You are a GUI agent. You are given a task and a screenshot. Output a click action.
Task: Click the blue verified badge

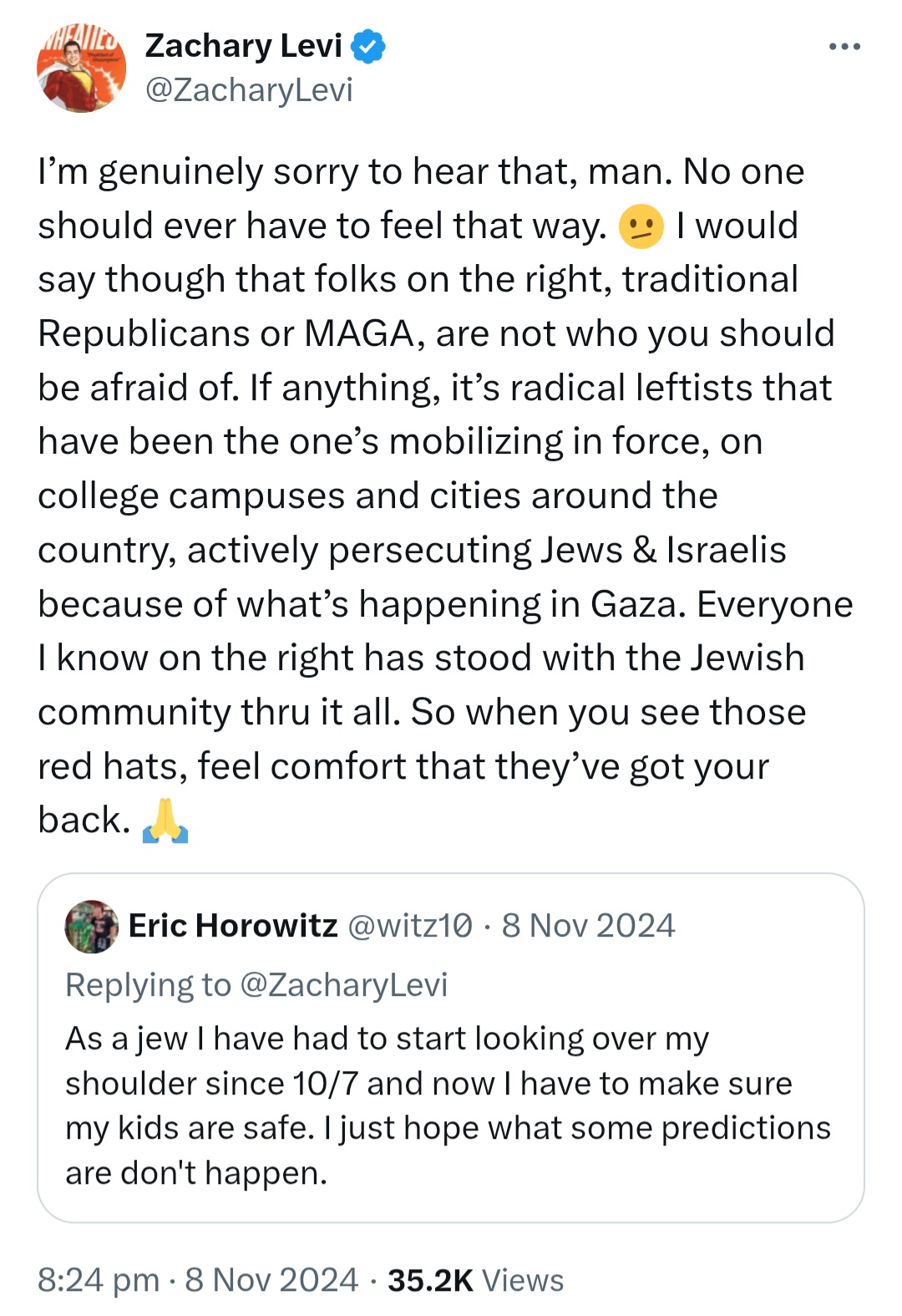(368, 46)
